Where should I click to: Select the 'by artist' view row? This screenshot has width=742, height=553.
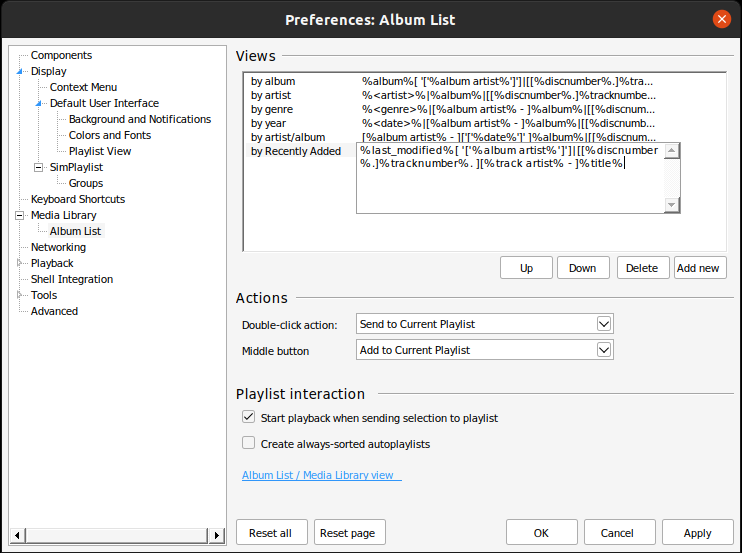[454, 96]
